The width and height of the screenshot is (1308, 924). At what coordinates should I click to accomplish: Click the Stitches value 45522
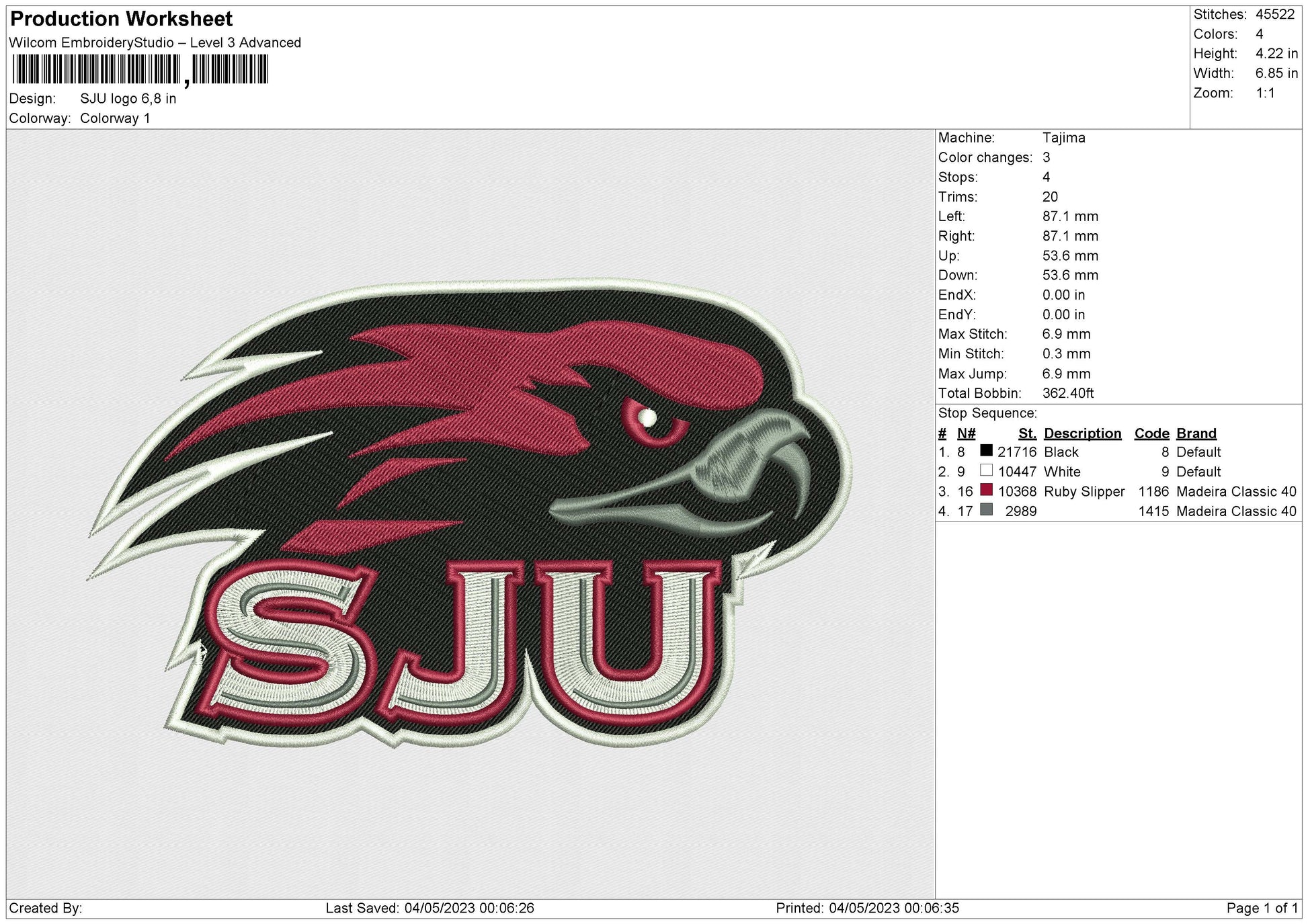(x=1275, y=15)
